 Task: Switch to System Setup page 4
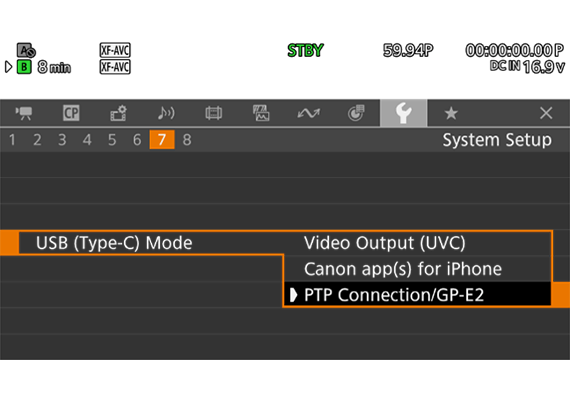click(x=87, y=140)
